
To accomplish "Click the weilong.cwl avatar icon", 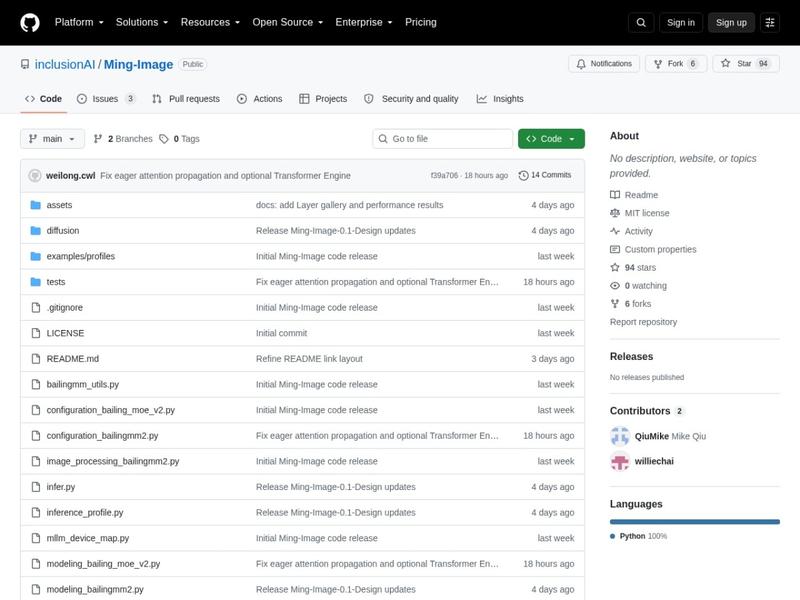I will [35, 176].
